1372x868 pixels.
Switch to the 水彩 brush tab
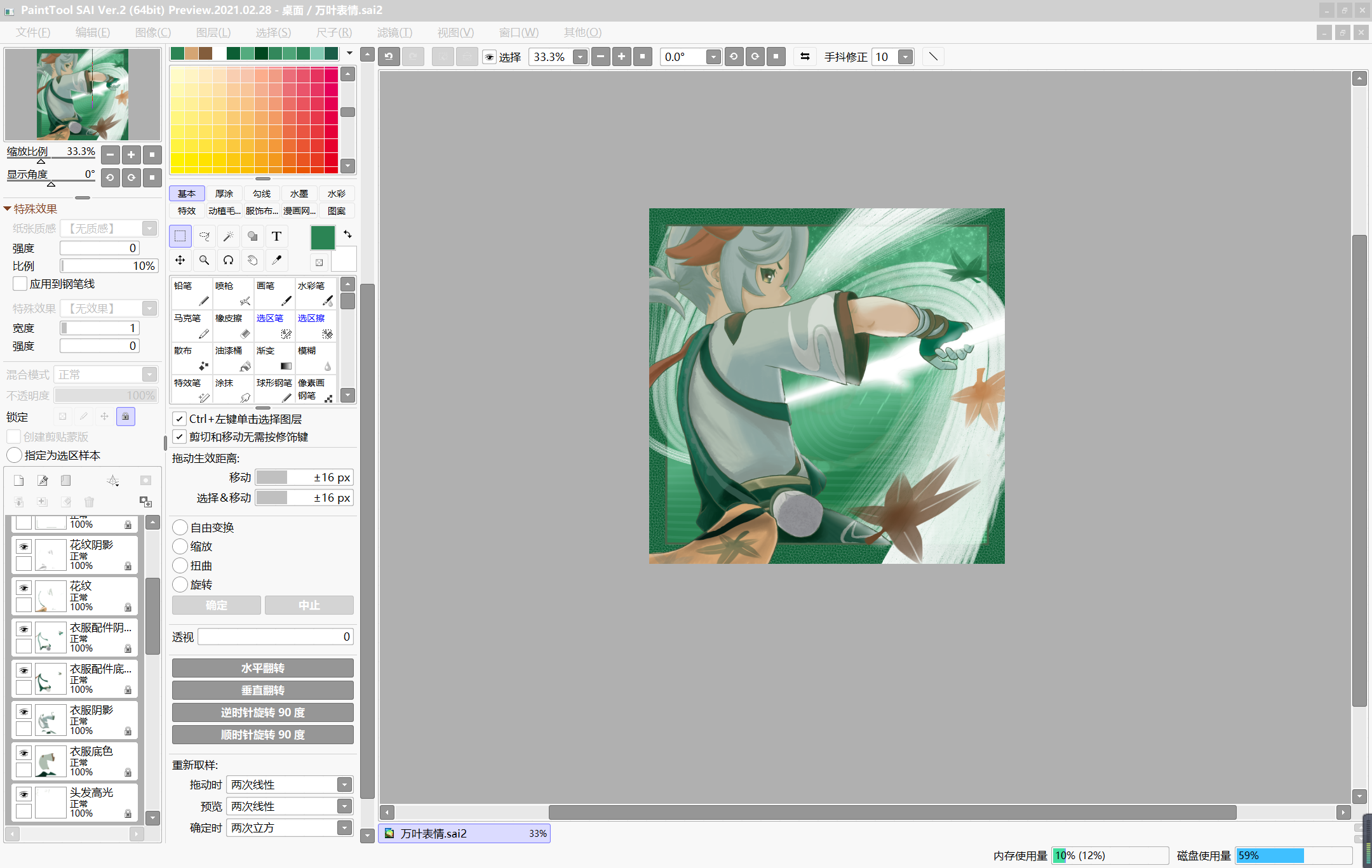[x=337, y=194]
